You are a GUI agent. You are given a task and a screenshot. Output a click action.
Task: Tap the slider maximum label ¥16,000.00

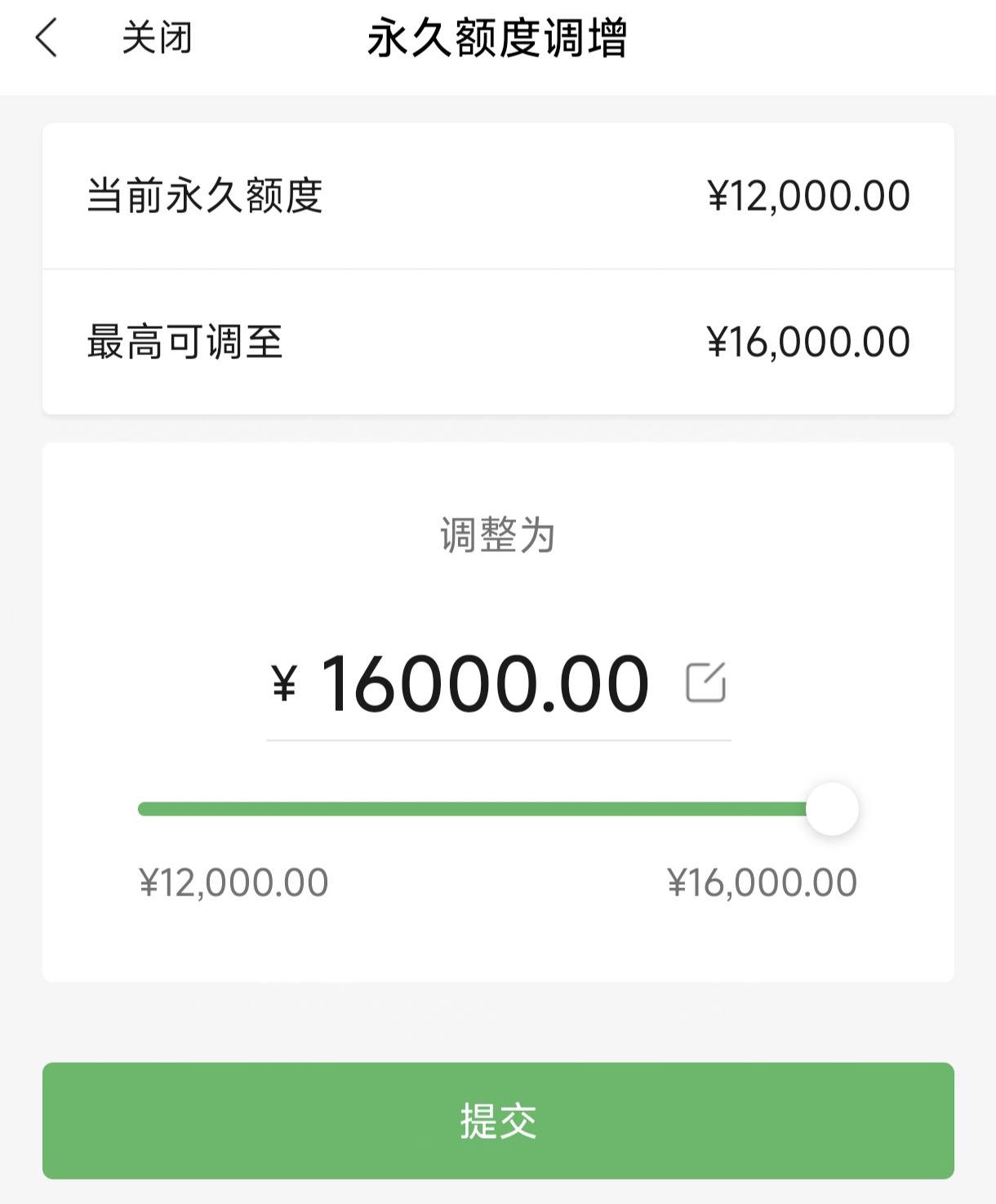click(x=763, y=882)
